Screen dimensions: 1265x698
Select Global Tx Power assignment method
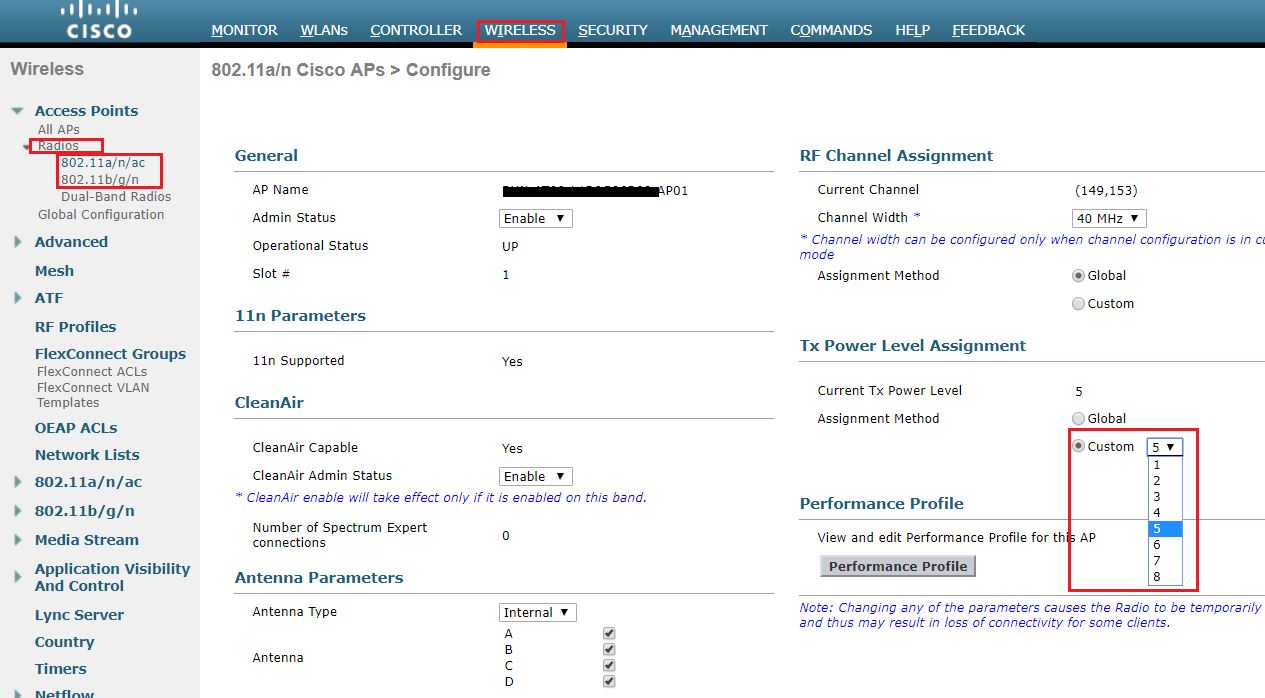(x=1078, y=418)
